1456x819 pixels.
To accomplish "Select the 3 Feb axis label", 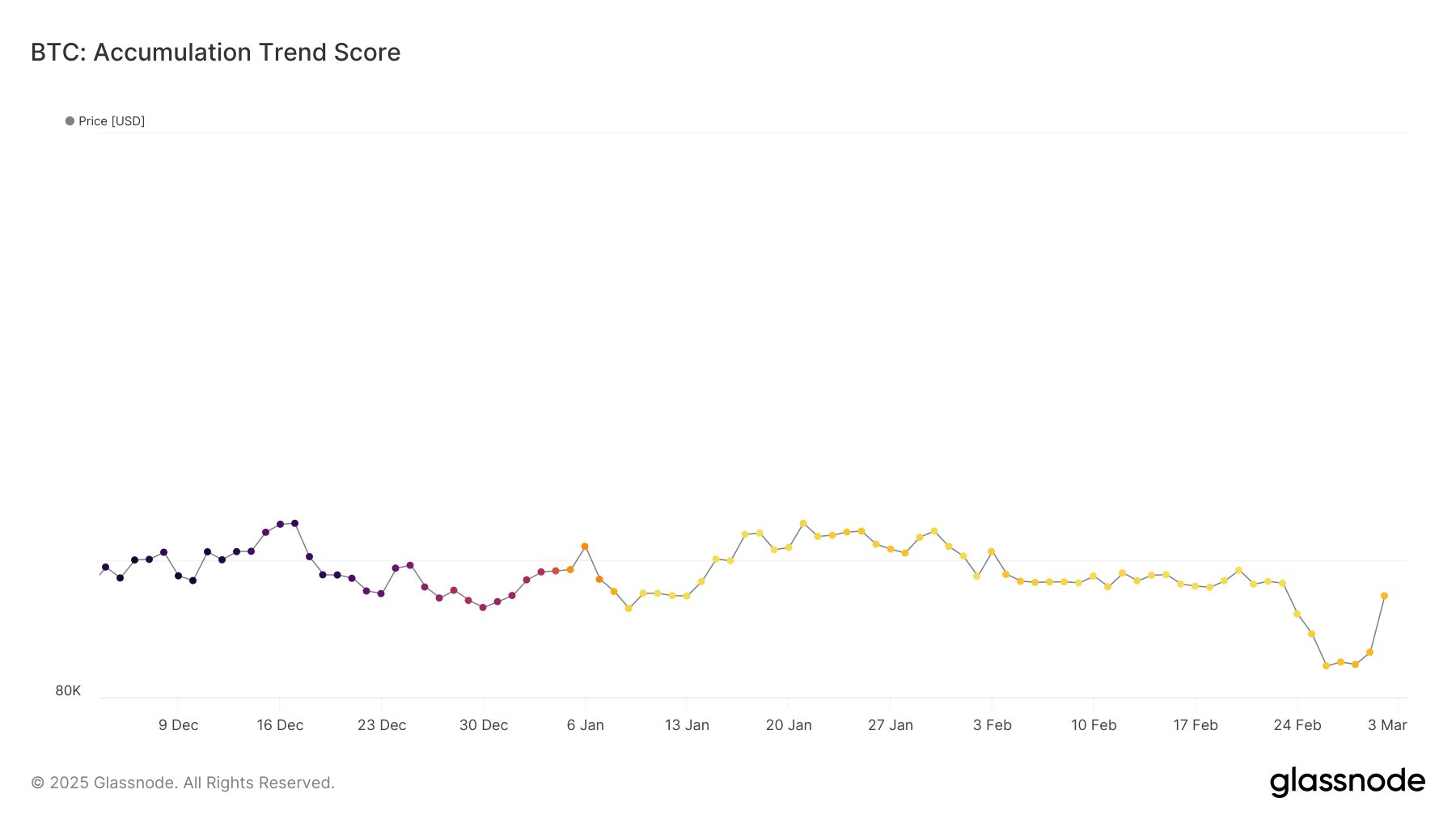I will (993, 725).
